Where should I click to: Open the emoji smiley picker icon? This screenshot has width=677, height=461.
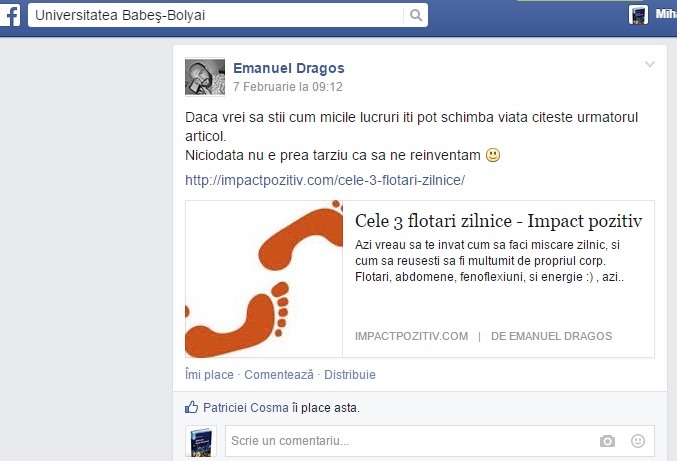[638, 441]
